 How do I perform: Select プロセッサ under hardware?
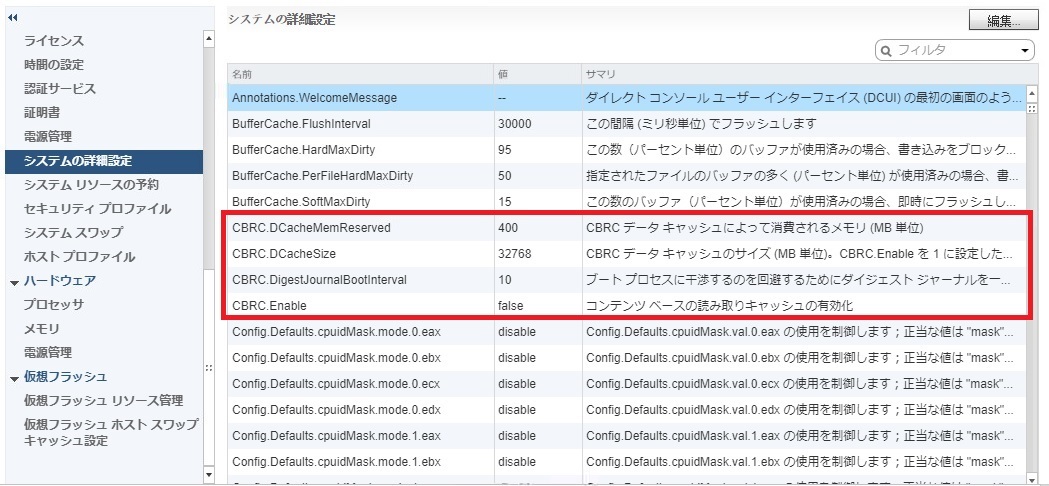tap(53, 305)
